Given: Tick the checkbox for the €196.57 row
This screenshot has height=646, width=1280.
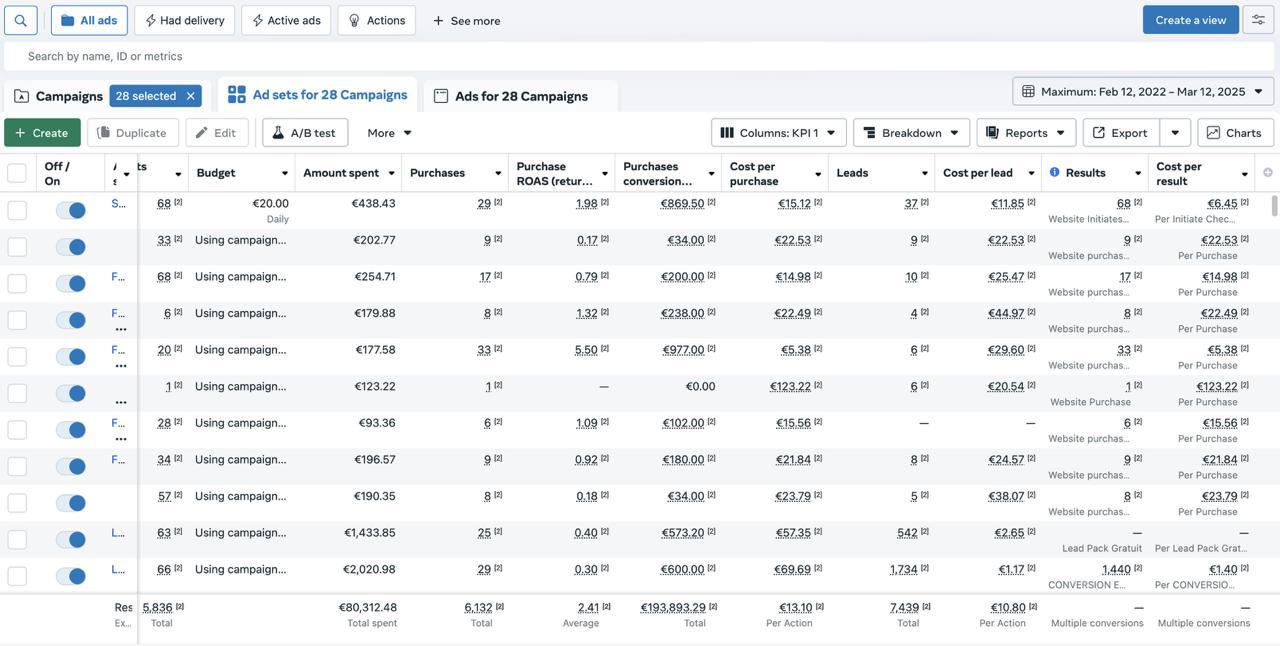Looking at the screenshot, I should [x=17, y=466].
